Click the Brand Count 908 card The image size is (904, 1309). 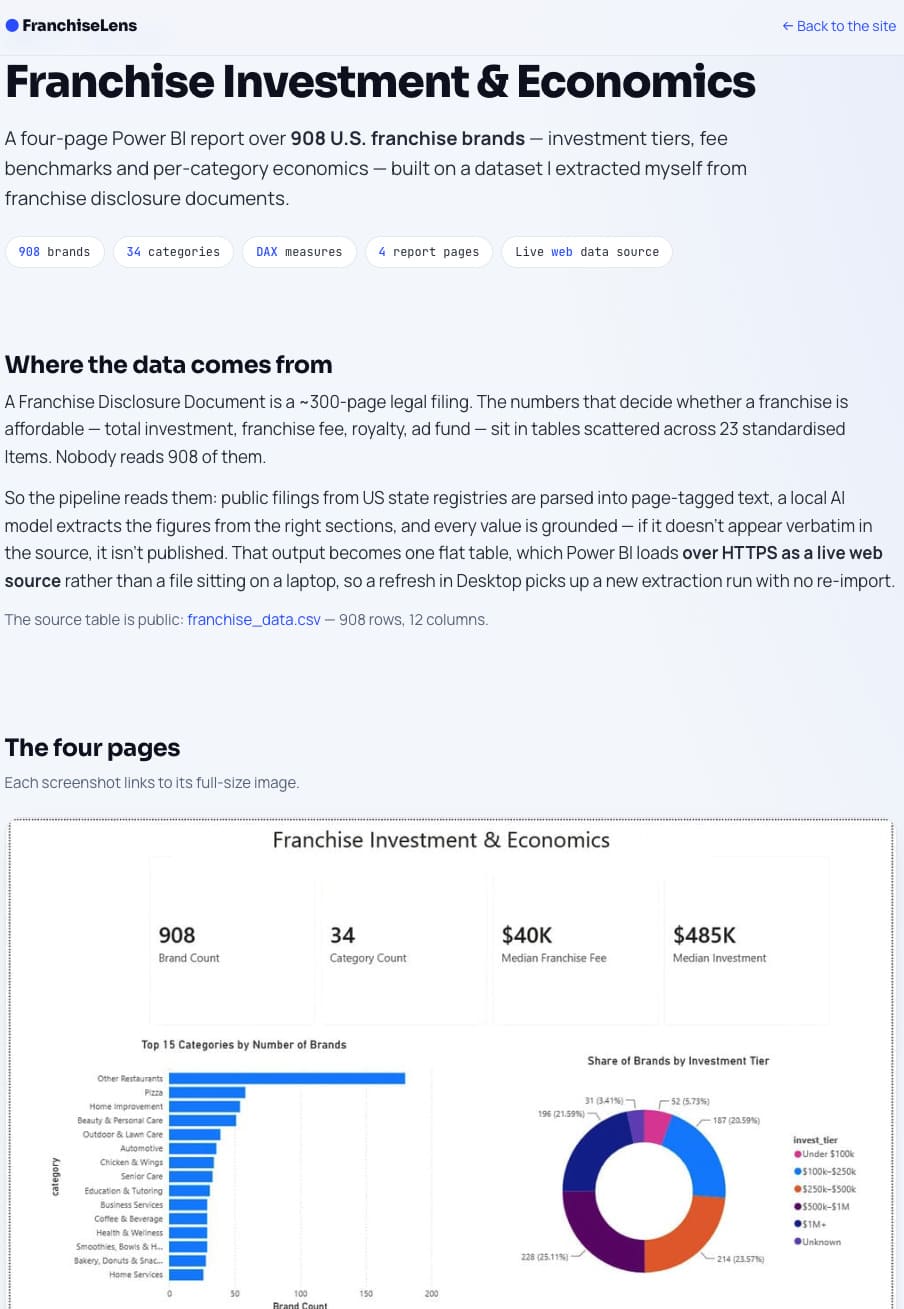231,942
